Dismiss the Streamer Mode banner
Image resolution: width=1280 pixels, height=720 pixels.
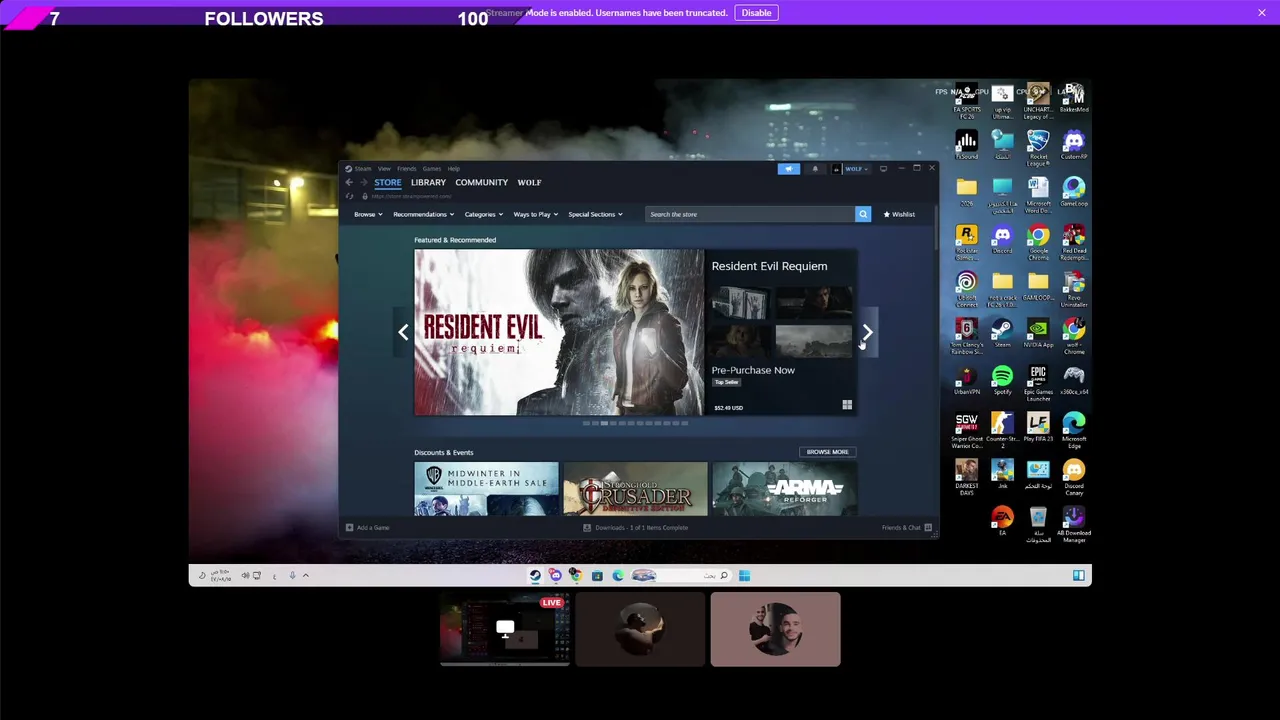(x=1262, y=13)
